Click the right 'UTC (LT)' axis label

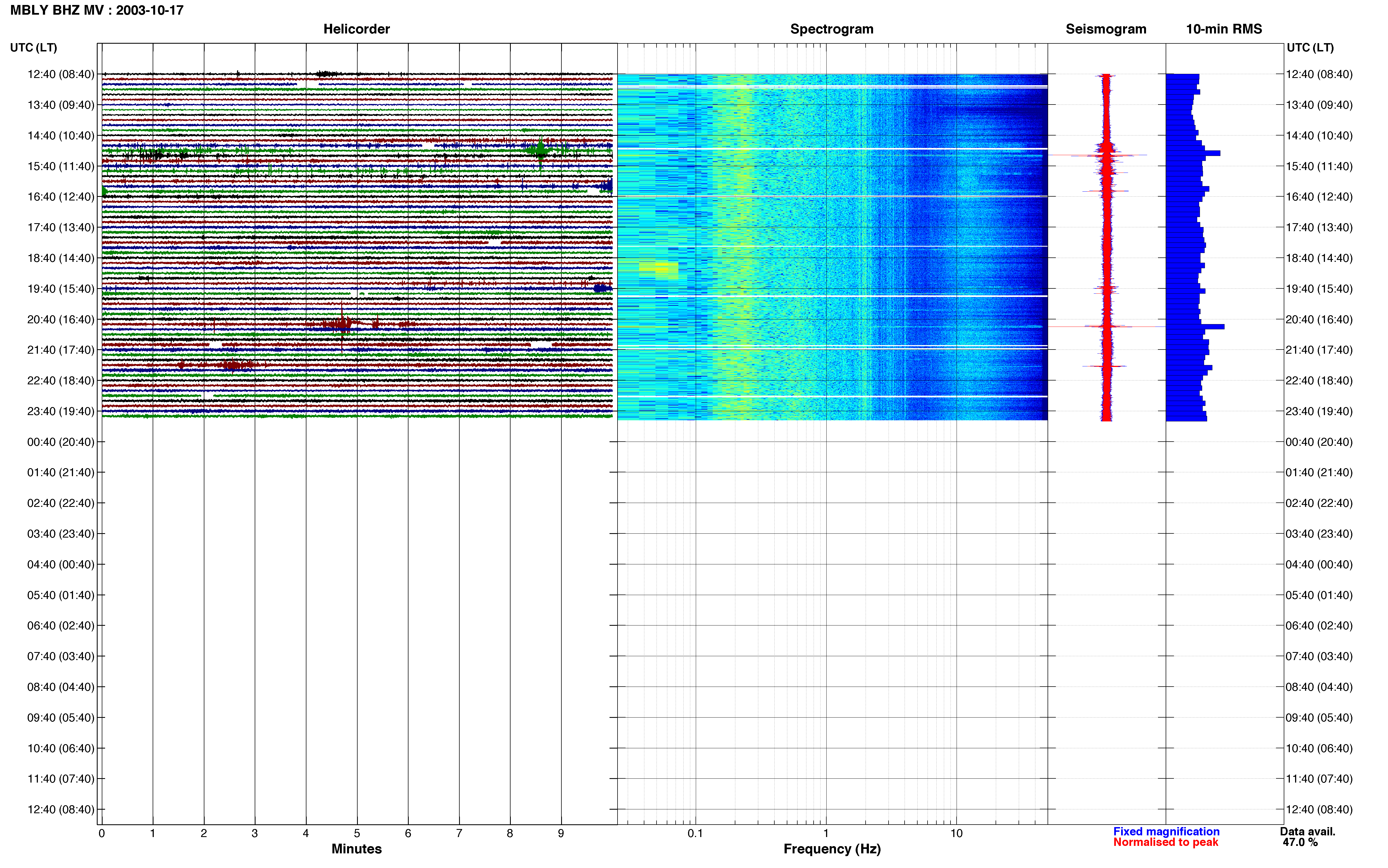coord(1311,48)
